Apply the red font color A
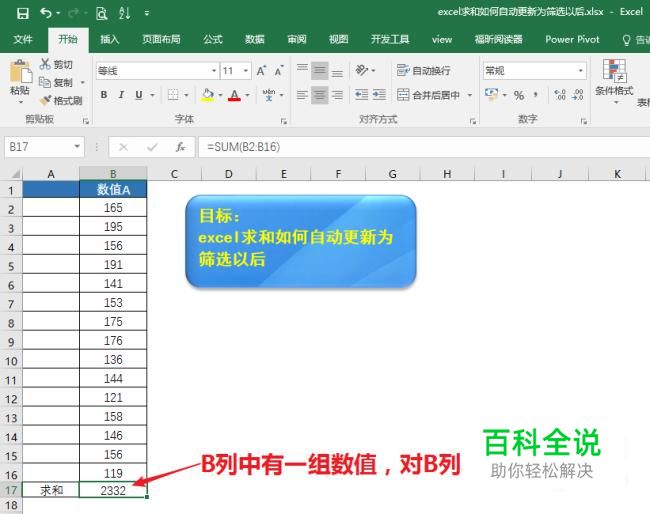Screen dimensions: 650x514 tap(235, 95)
